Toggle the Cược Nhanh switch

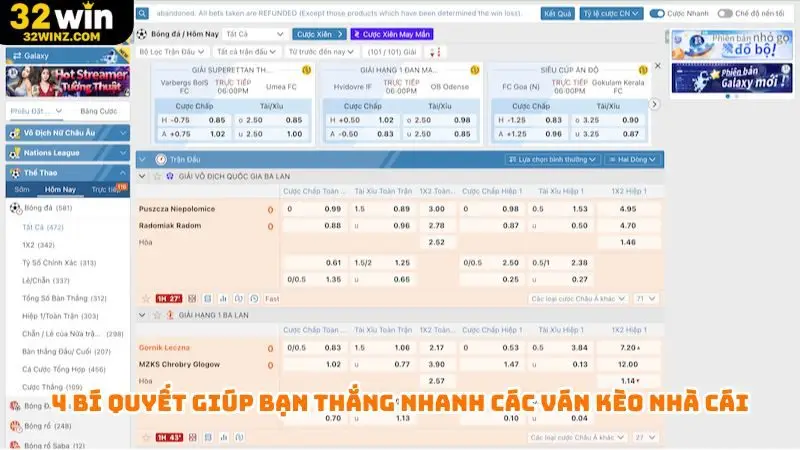[657, 13]
